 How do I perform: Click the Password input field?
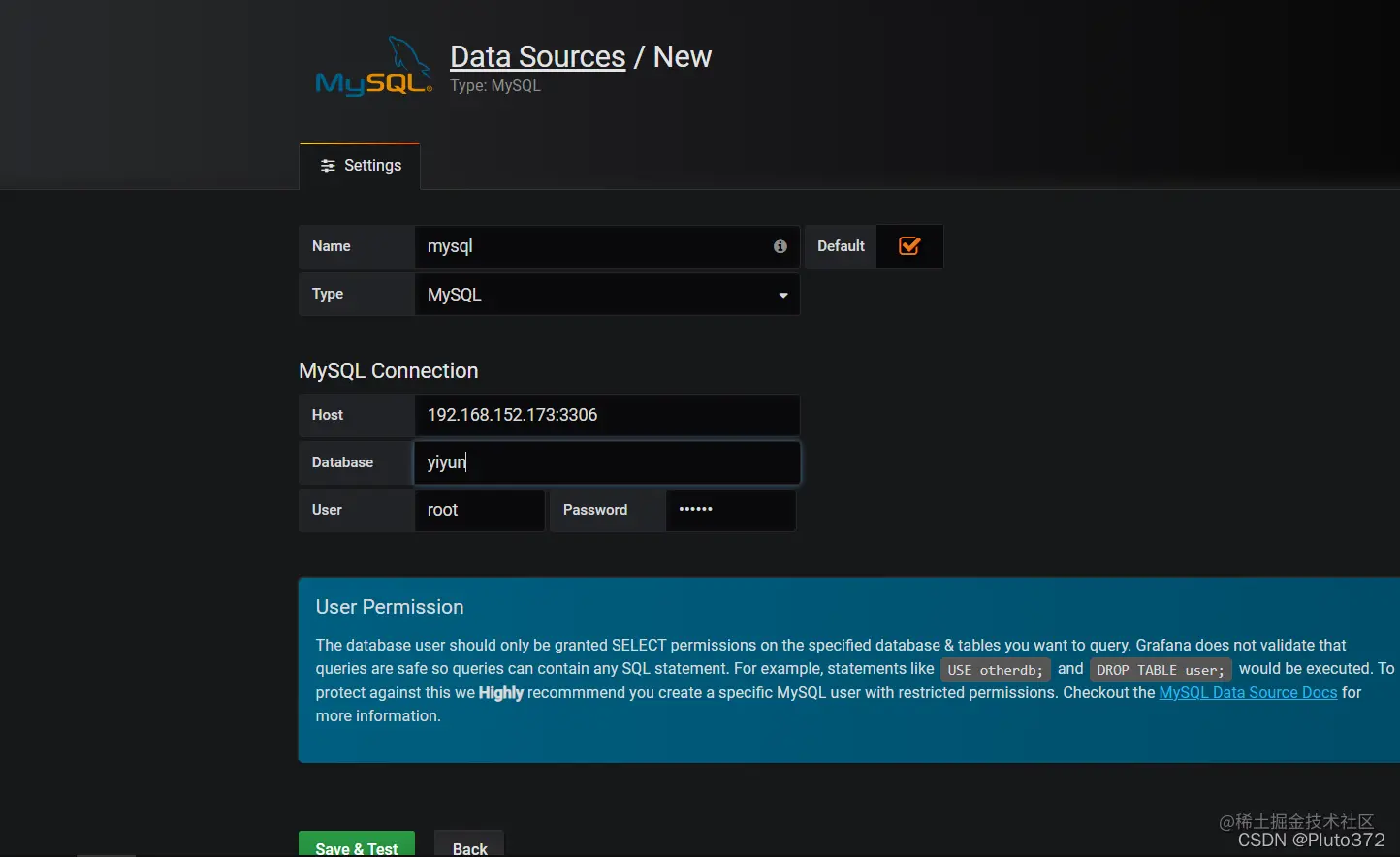(731, 510)
